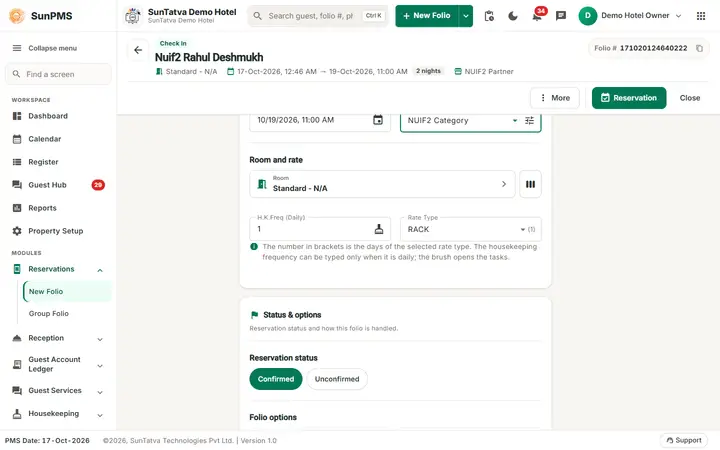
Task: Open the calendar picker for departure date
Action: click(378, 120)
